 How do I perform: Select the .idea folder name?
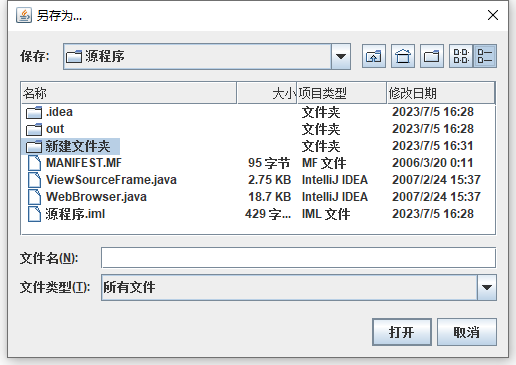(x=59, y=112)
